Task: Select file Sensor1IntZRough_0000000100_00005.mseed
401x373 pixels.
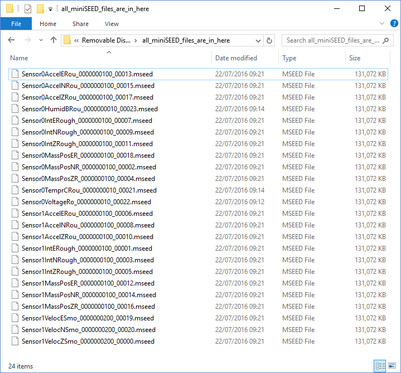Action: tap(198, 272)
